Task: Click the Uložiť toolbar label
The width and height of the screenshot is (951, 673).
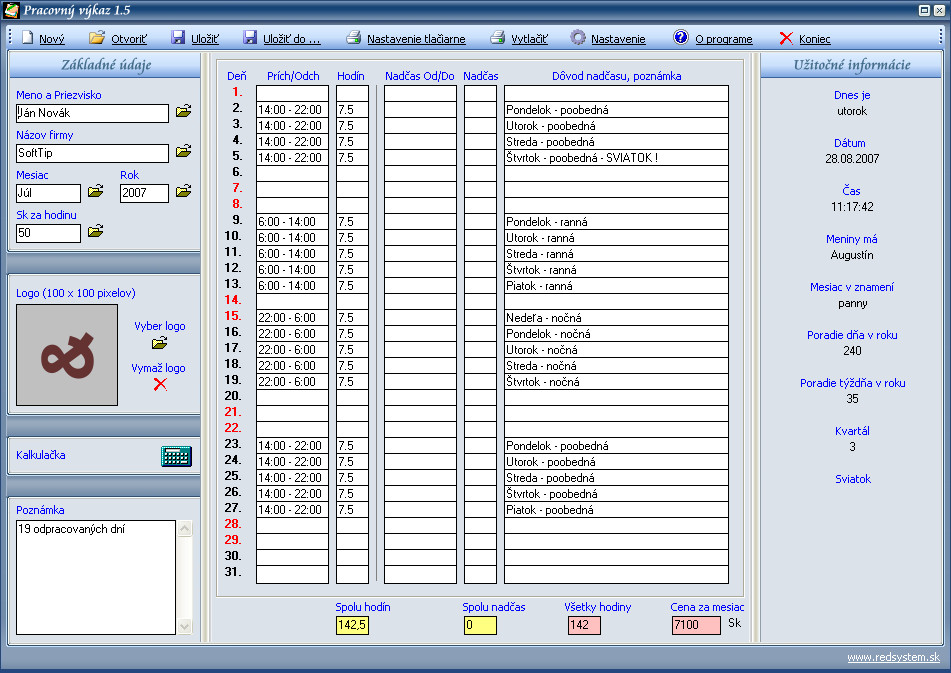Action: coord(205,39)
